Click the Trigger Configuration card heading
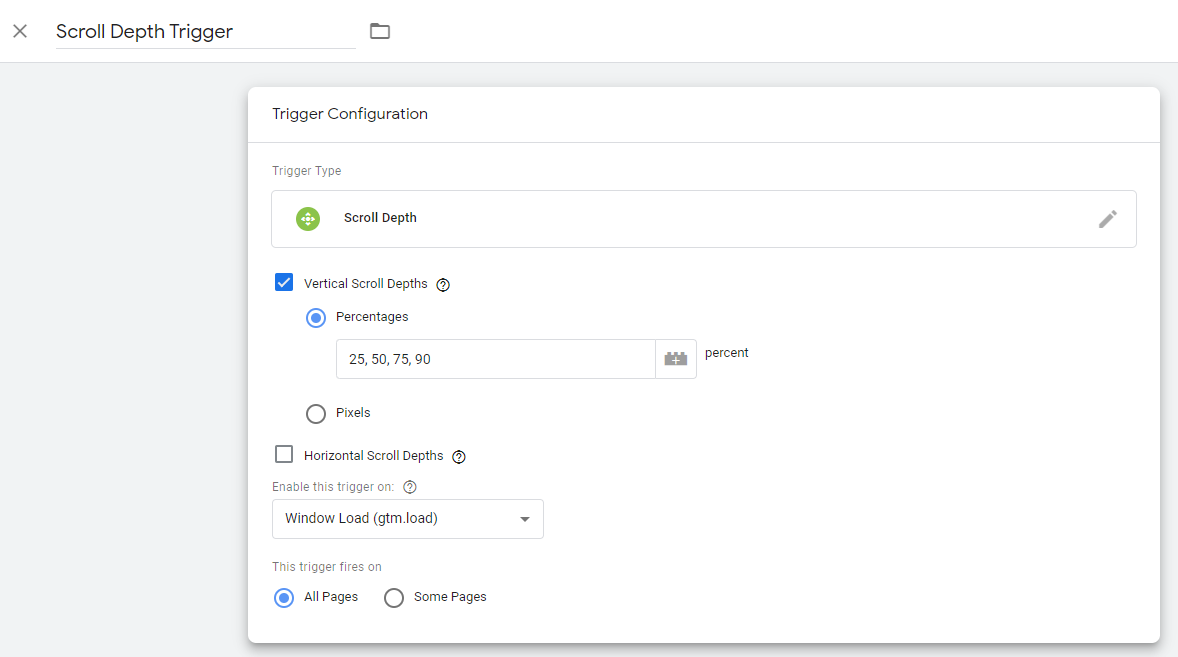The image size is (1178, 657). 350,114
